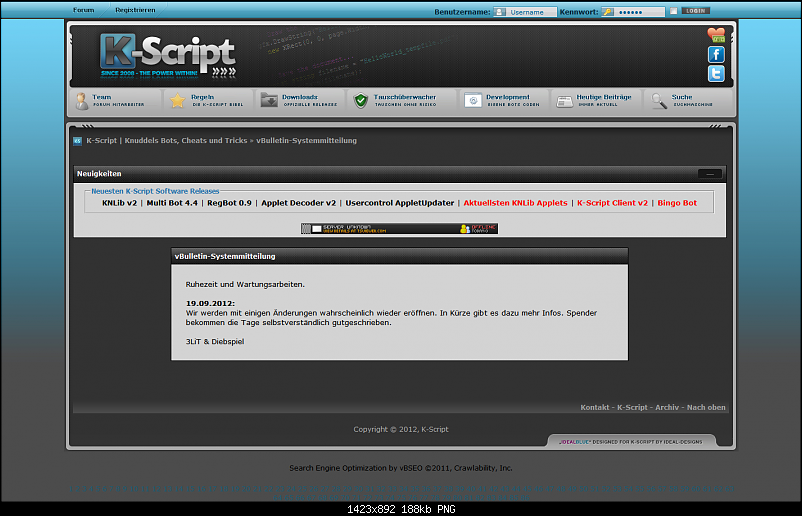Viewport: 802px width, 516px height.
Task: Focus the Benutzername input field
Action: [525, 12]
